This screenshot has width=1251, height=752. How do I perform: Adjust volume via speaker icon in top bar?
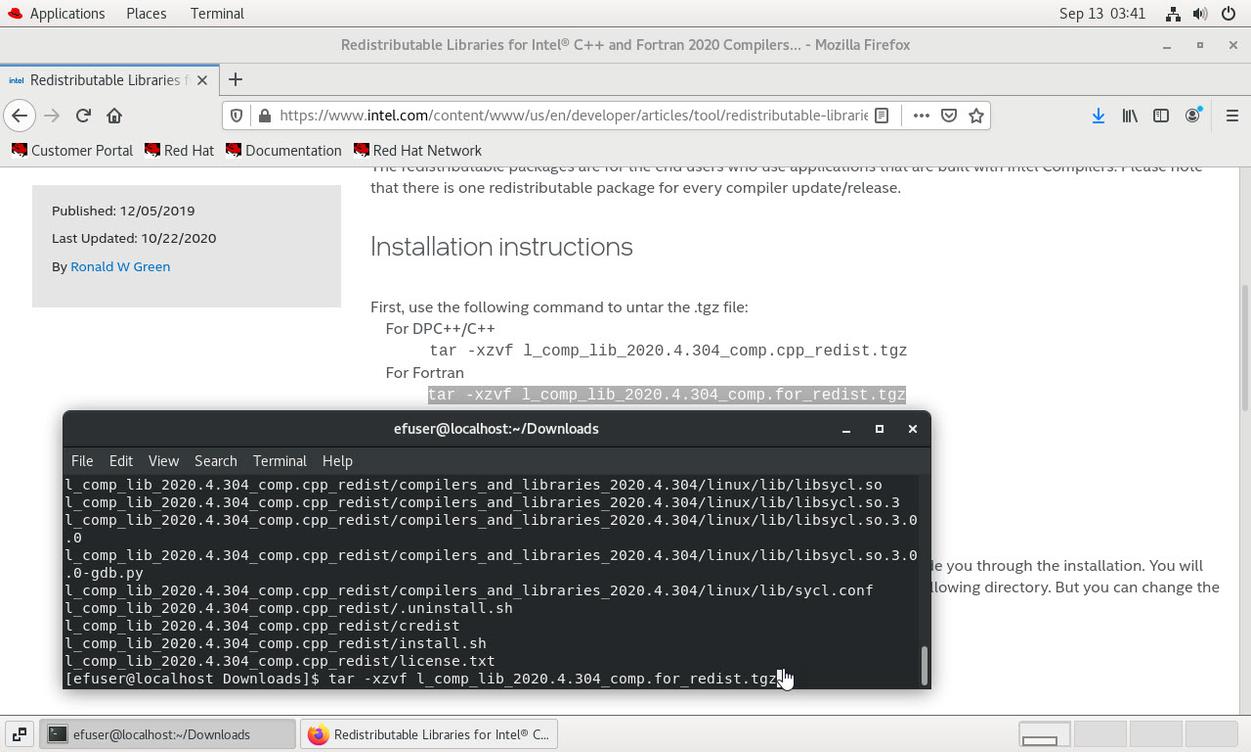point(1200,13)
